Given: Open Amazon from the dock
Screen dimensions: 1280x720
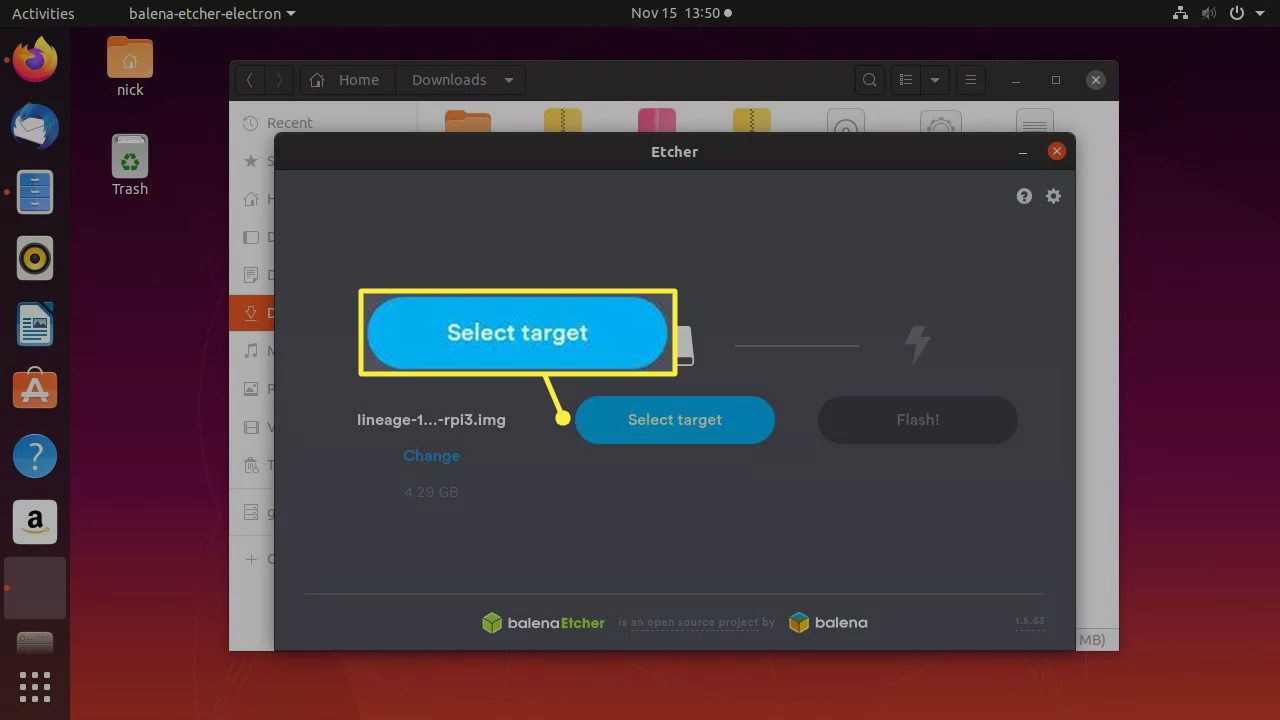Looking at the screenshot, I should click(x=35, y=522).
